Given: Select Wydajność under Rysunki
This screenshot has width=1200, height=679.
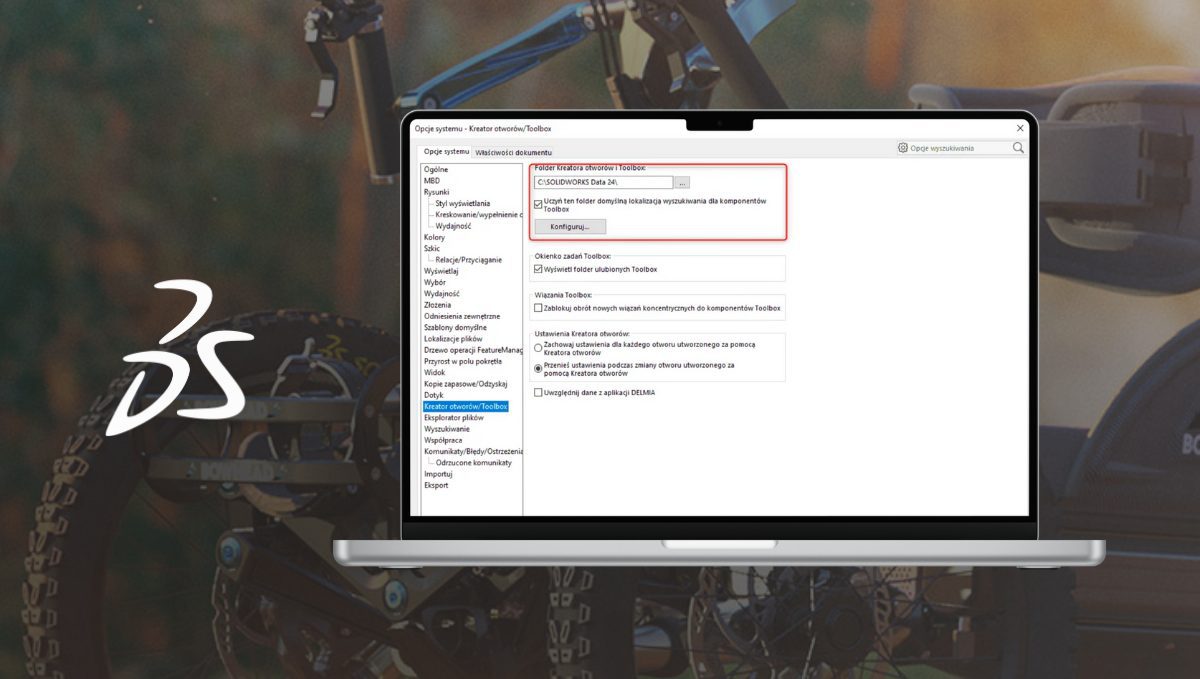Looking at the screenshot, I should [x=453, y=226].
